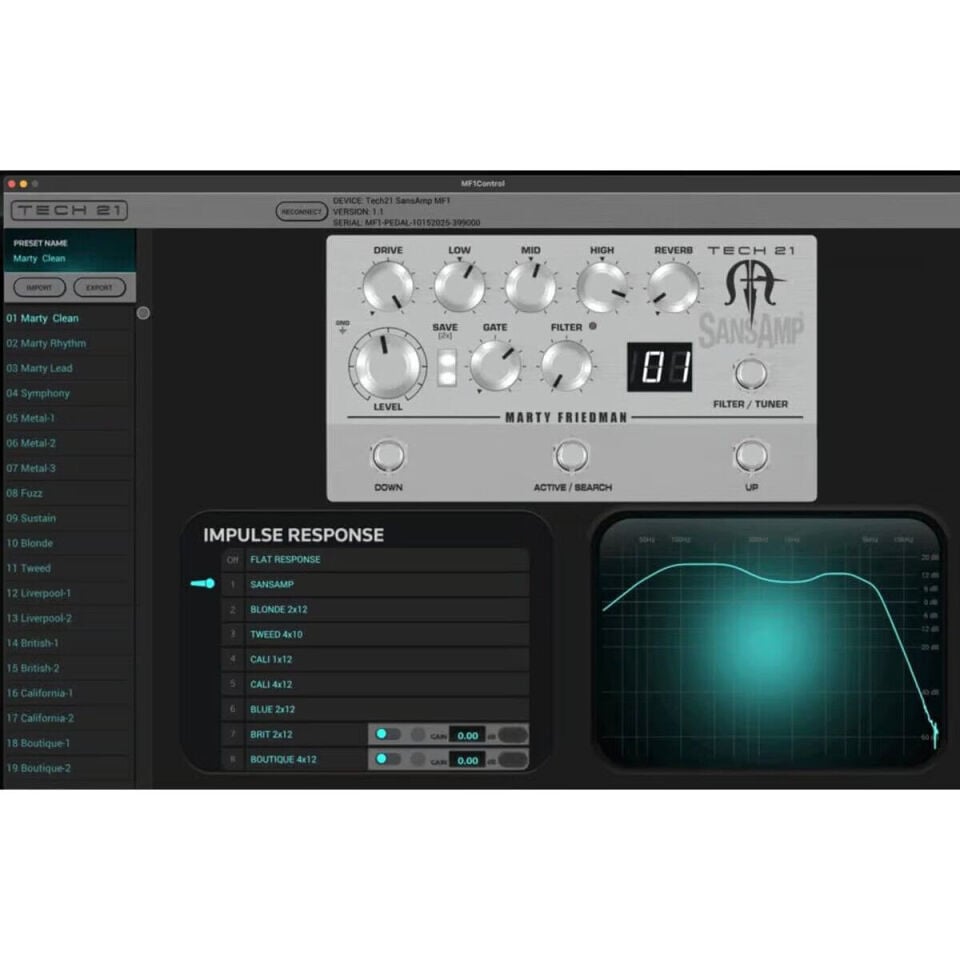960x960 pixels.
Task: Click the EXPORT button
Action: click(99, 287)
